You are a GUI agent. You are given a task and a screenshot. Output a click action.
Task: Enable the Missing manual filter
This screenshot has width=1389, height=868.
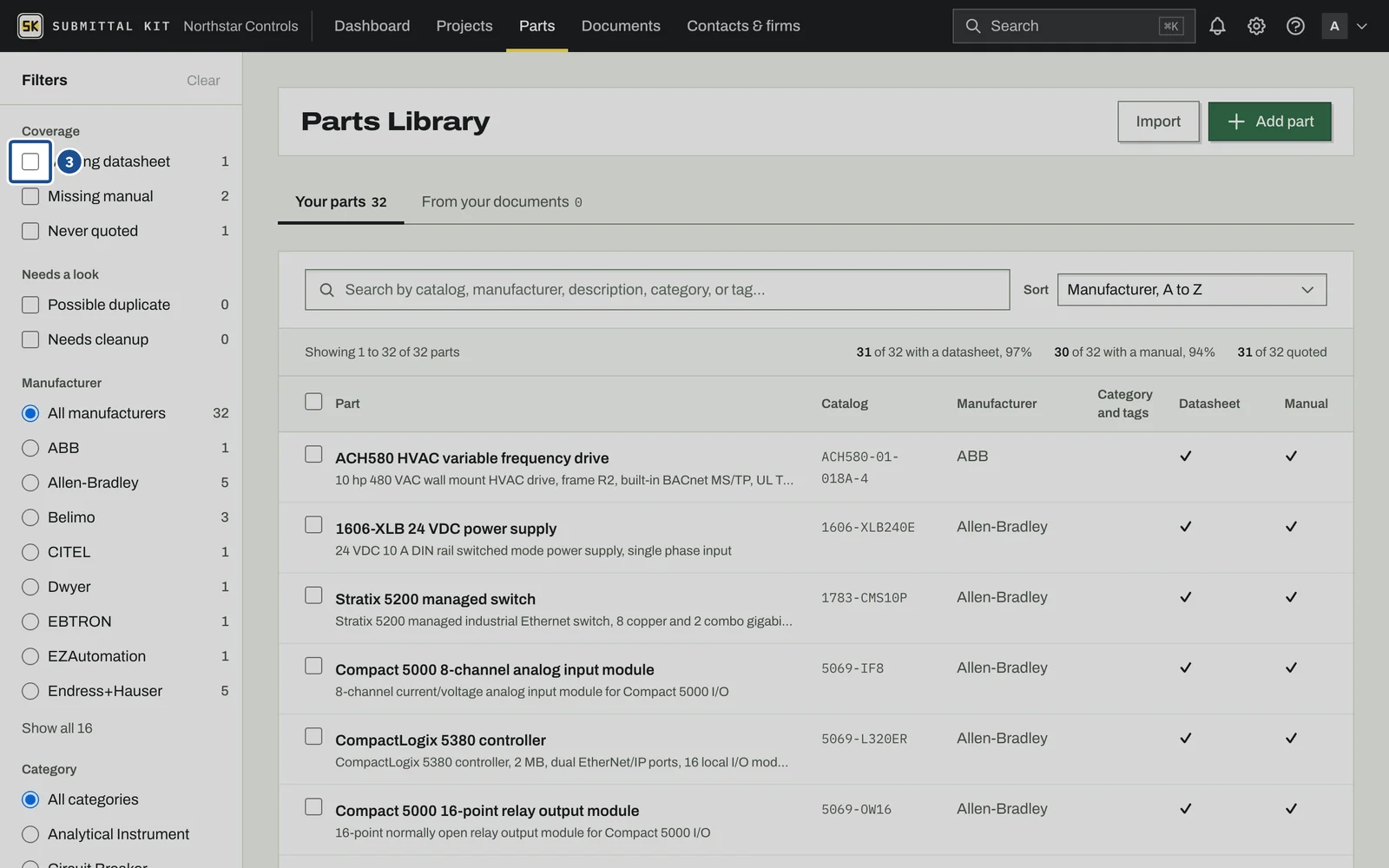30,196
